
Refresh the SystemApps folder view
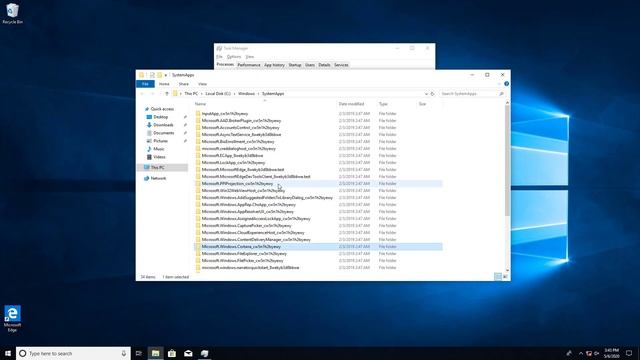[x=433, y=93]
